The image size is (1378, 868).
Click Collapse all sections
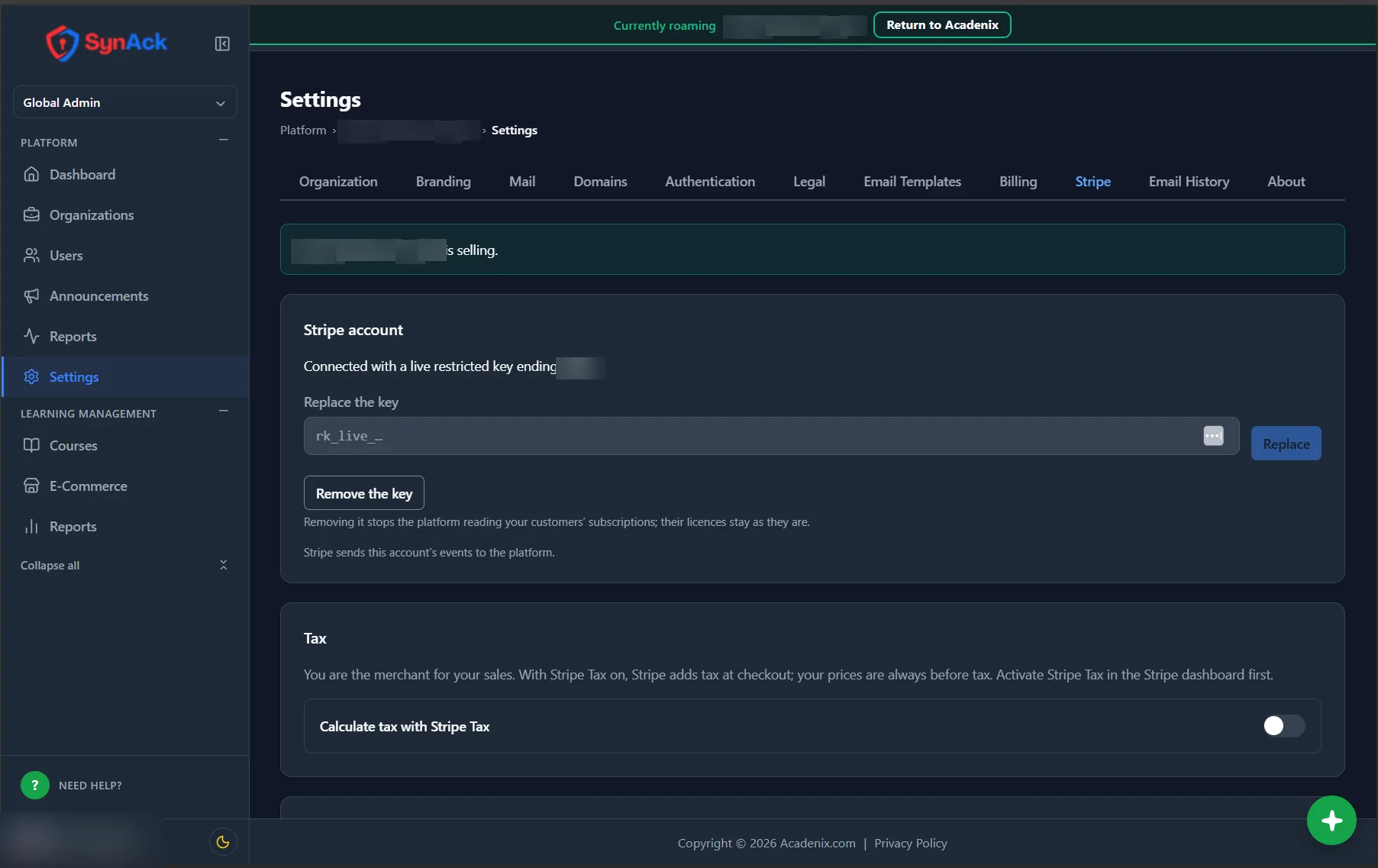tap(125, 565)
